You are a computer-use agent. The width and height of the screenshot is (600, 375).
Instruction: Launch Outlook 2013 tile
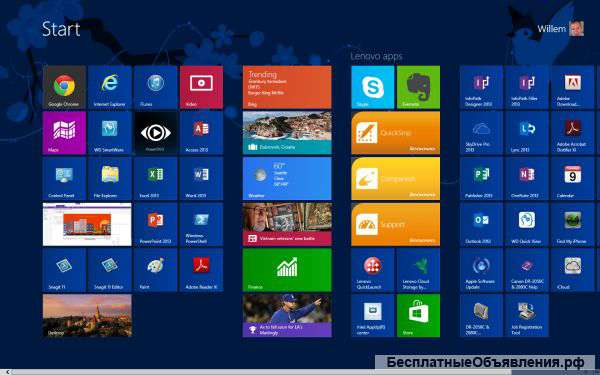481,224
